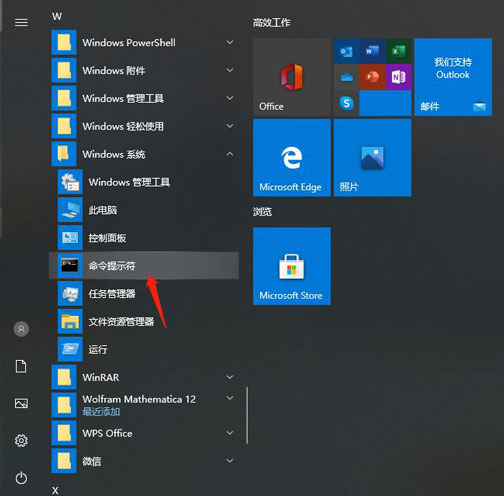Expand the Windows 附件 chevron
504x496 pixels.
click(230, 70)
